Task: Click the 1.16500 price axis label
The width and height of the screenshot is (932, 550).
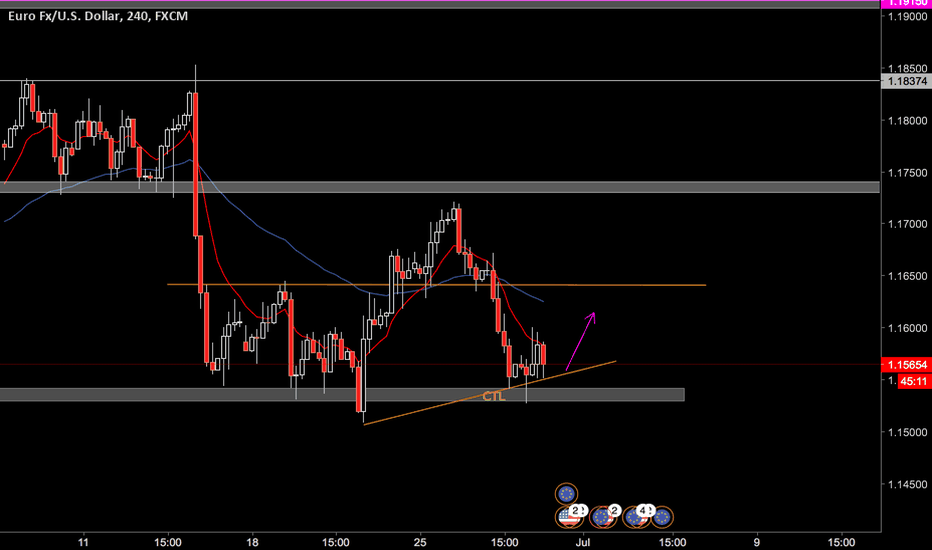Action: click(x=907, y=276)
